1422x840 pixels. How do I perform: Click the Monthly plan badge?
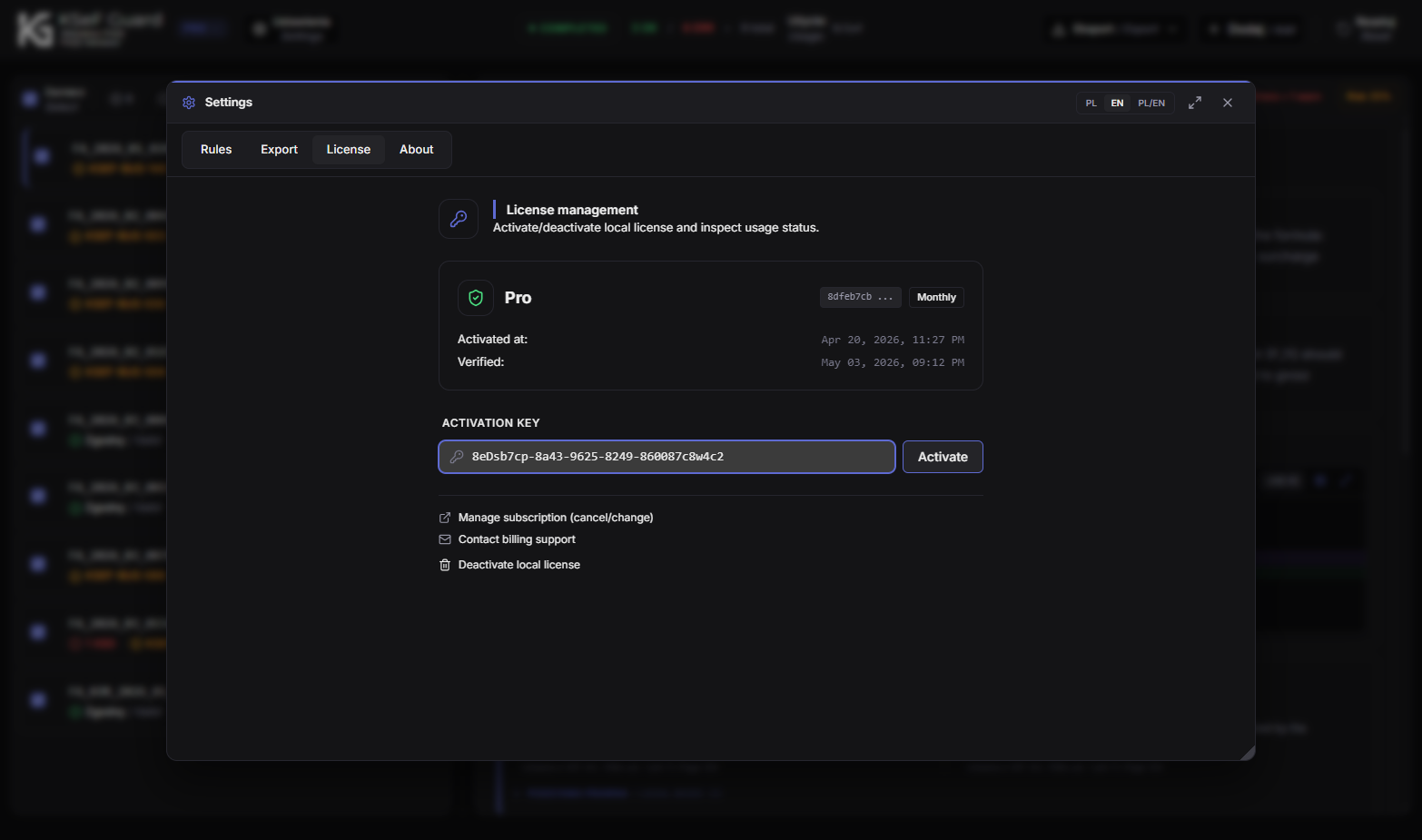[x=936, y=297]
